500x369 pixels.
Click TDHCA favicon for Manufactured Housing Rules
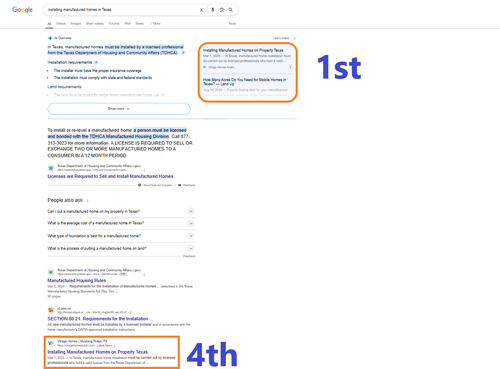point(51,272)
